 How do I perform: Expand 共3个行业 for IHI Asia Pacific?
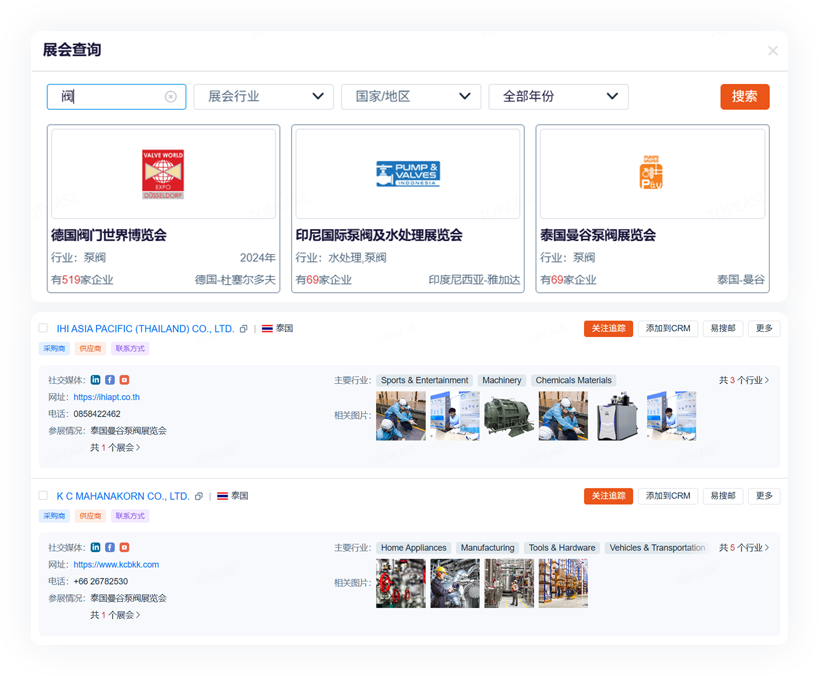click(x=744, y=380)
